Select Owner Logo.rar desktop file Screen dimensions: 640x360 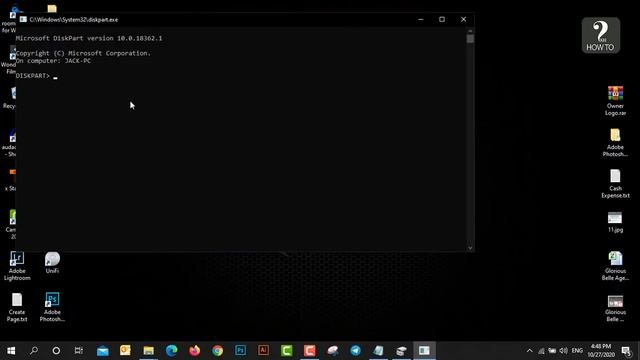coord(615,101)
